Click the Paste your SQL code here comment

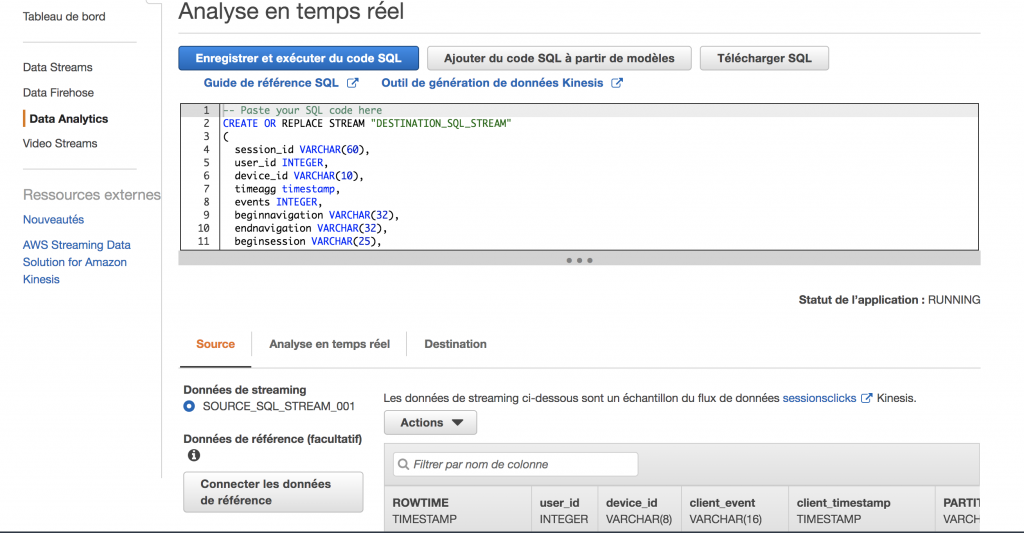(302, 110)
